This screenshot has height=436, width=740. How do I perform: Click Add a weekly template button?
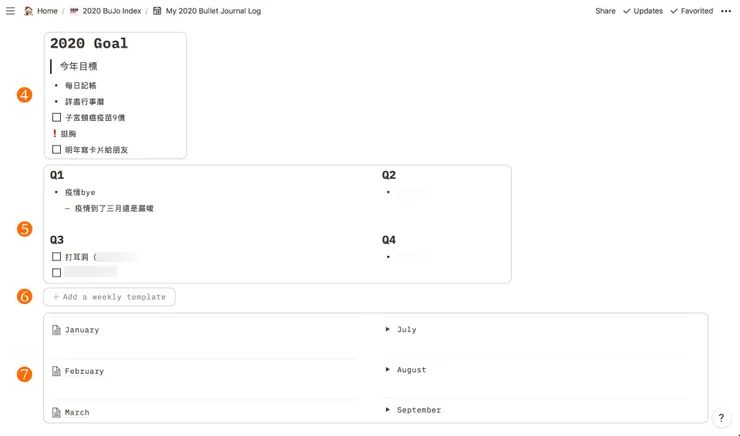pos(109,297)
